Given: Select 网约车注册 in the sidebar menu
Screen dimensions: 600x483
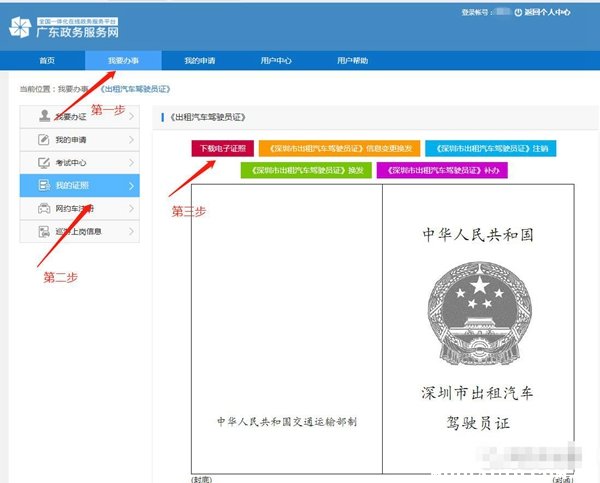Looking at the screenshot, I should pos(80,209).
